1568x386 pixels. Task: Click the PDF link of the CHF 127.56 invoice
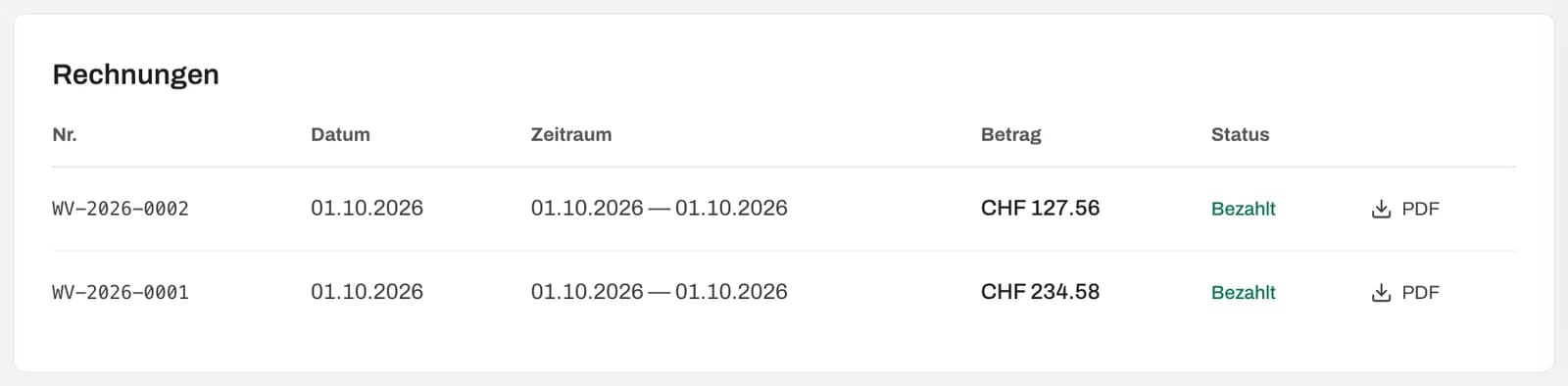[1405, 209]
